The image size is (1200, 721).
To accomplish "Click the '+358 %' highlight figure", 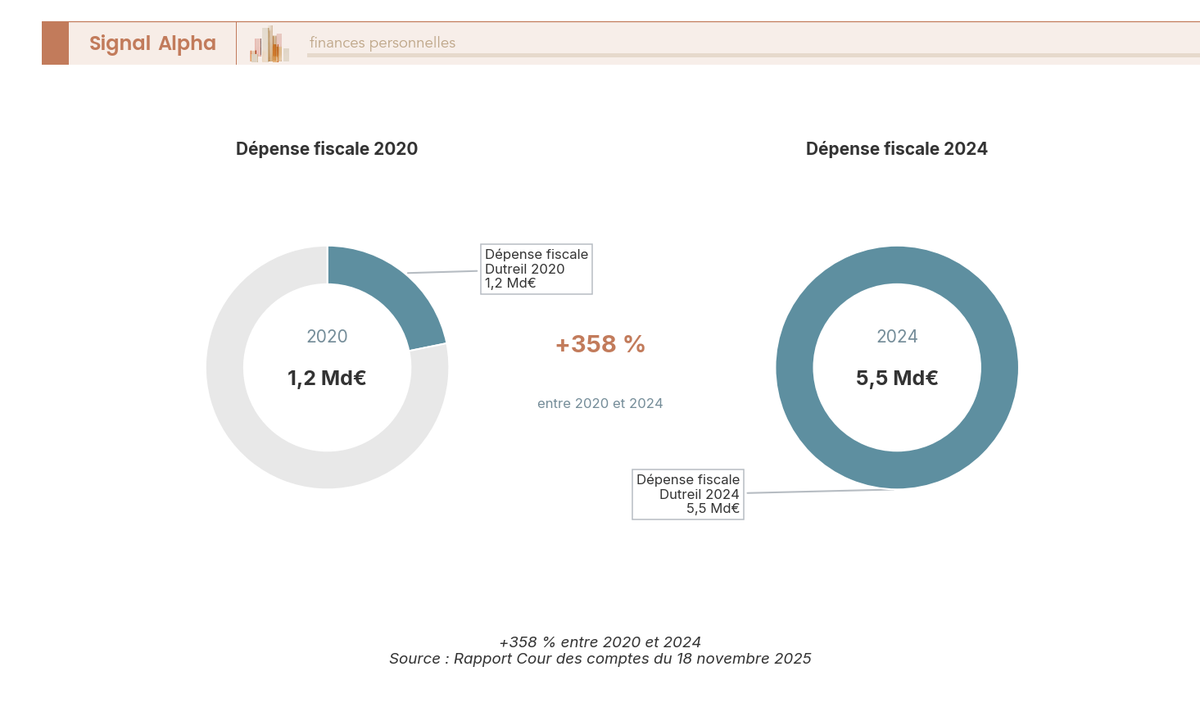I will 600,344.
